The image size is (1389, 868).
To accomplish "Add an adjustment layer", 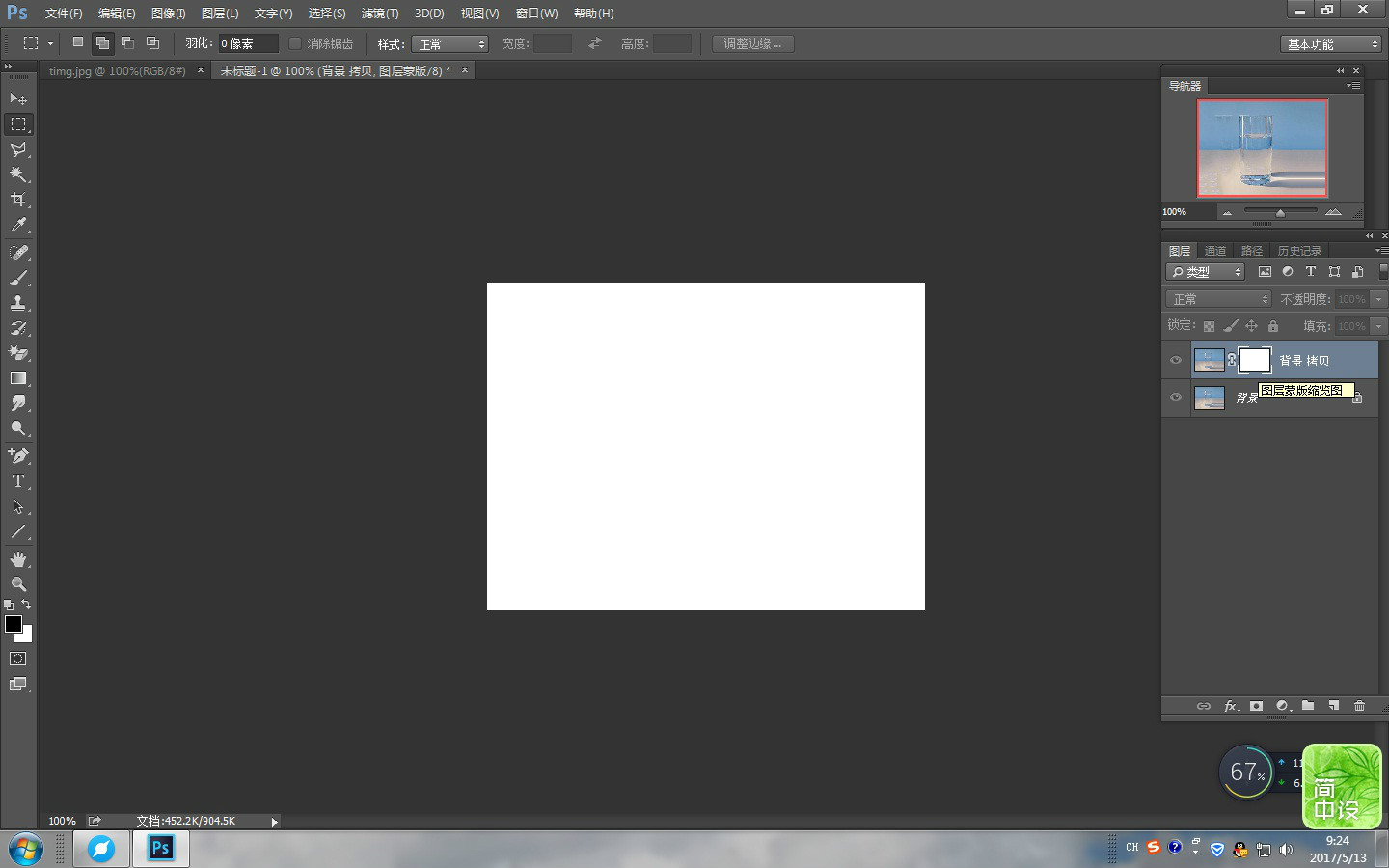I will 1283,706.
